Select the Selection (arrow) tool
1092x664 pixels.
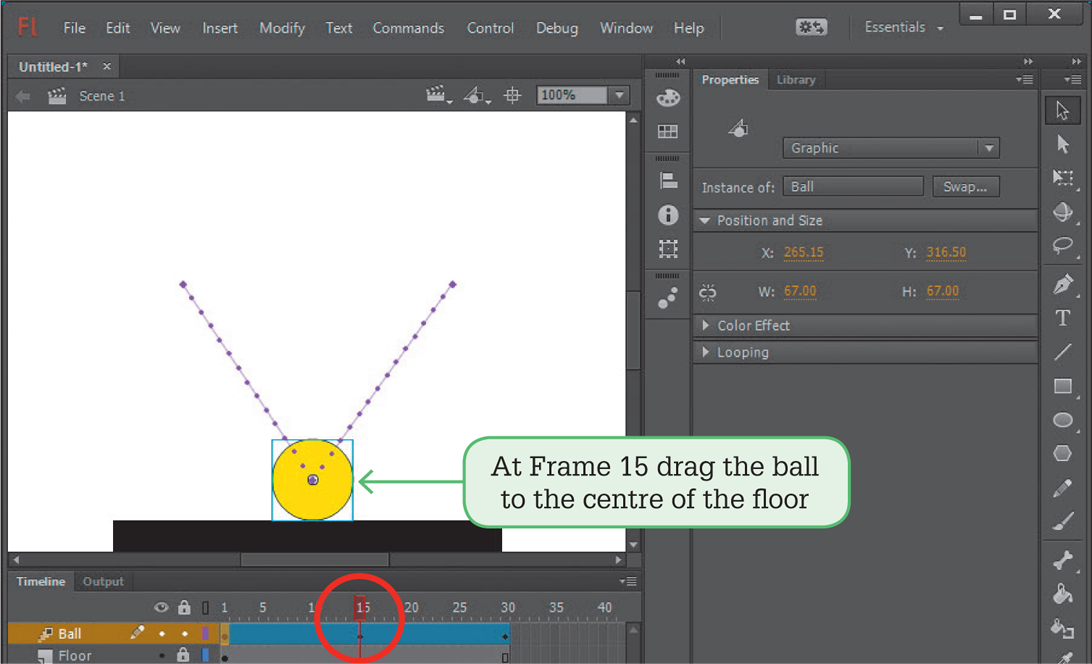click(1062, 111)
